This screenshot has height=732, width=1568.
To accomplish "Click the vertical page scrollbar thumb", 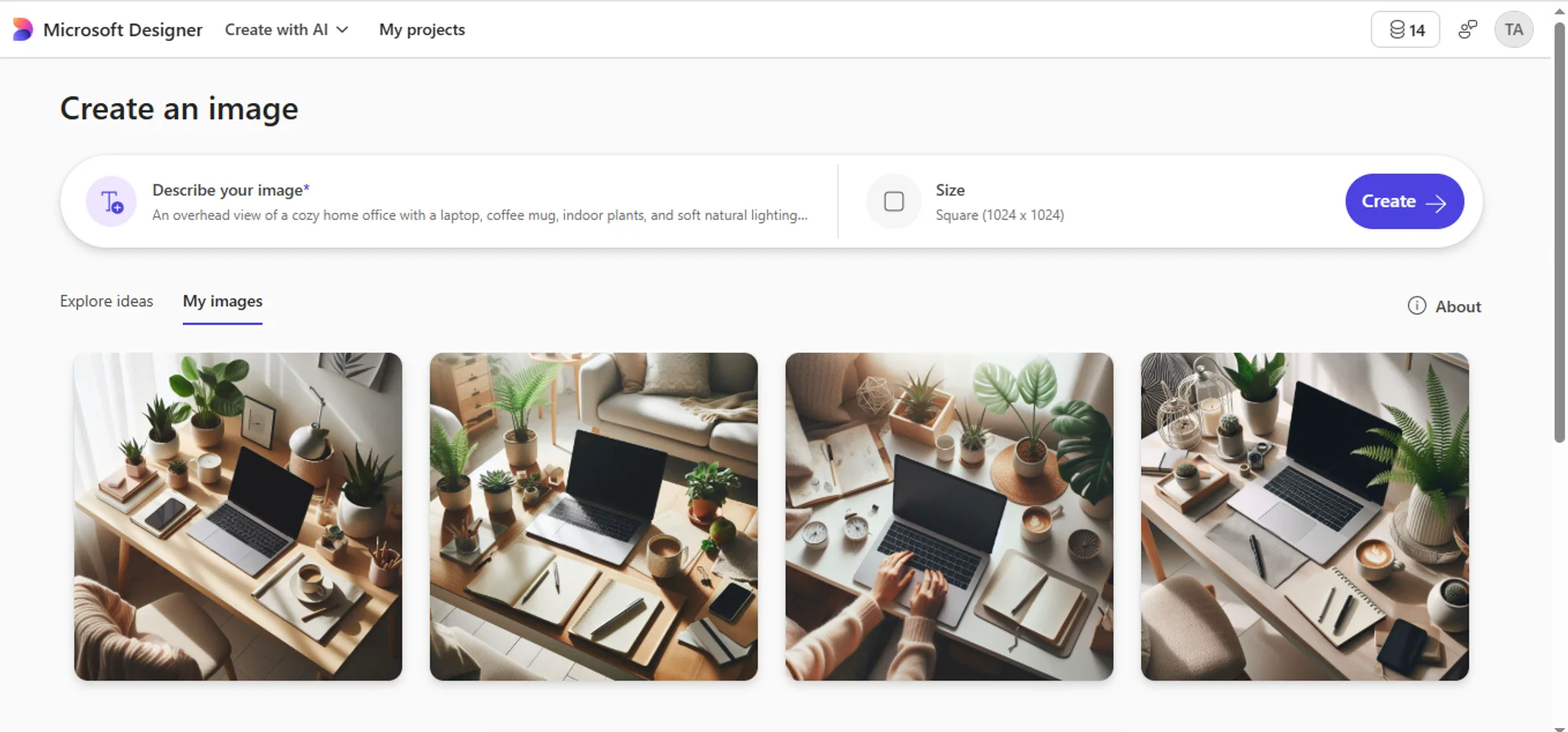I will pos(1559,233).
